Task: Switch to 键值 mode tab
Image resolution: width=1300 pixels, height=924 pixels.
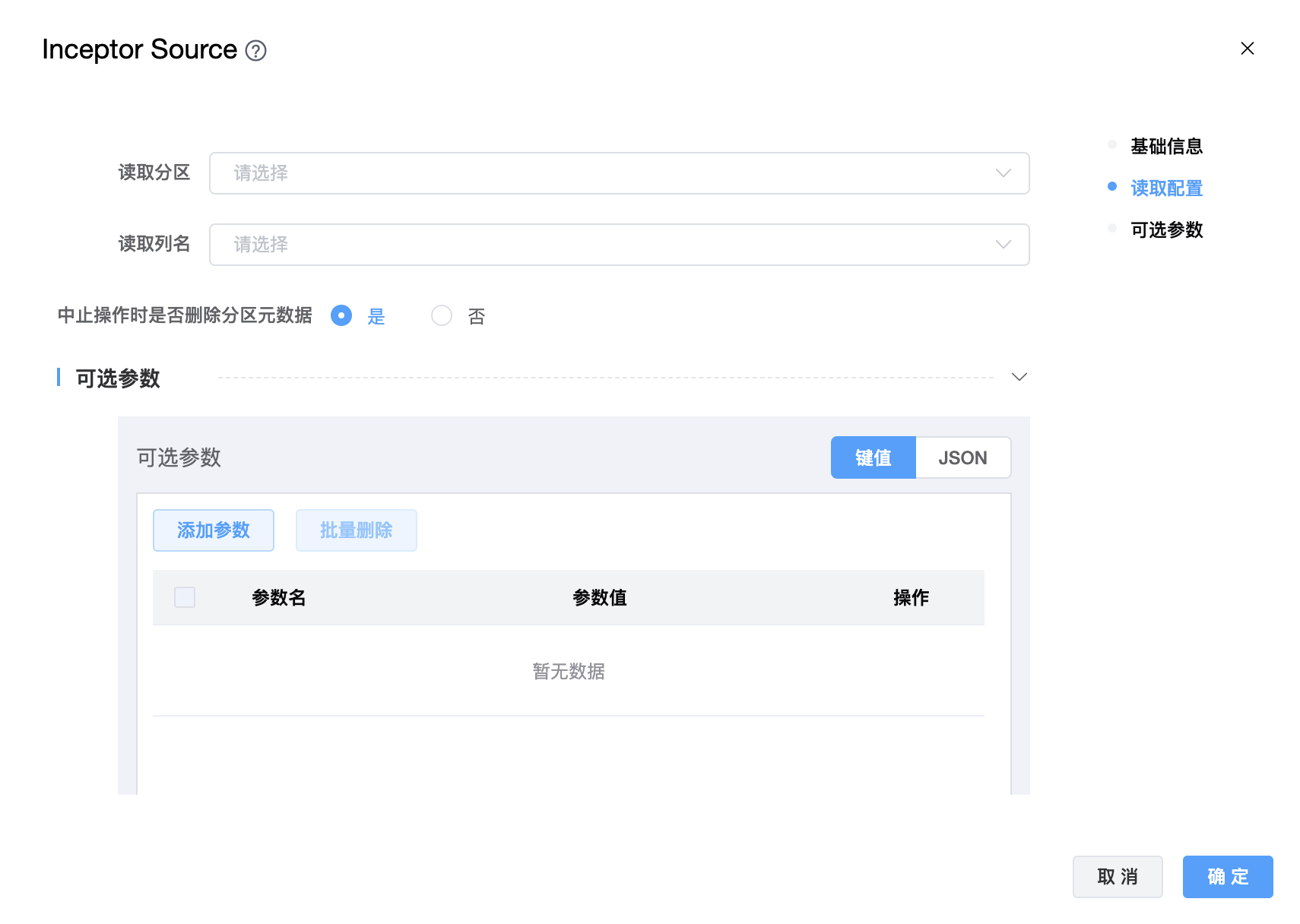Action: (873, 457)
